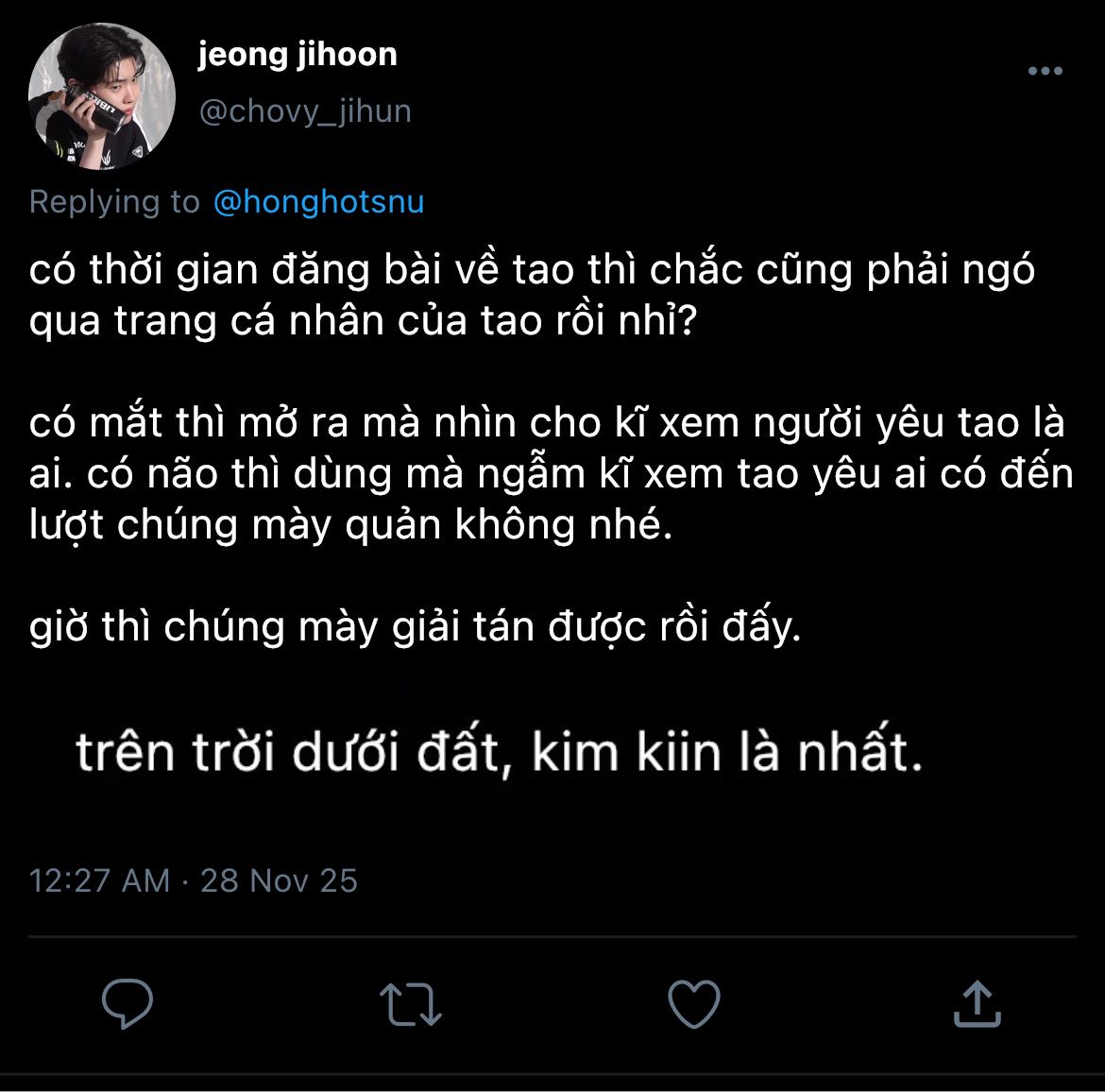Click 'kim kiin là nhất' in the image
Viewport: 1105px width, 1092px height.
tap(726, 752)
